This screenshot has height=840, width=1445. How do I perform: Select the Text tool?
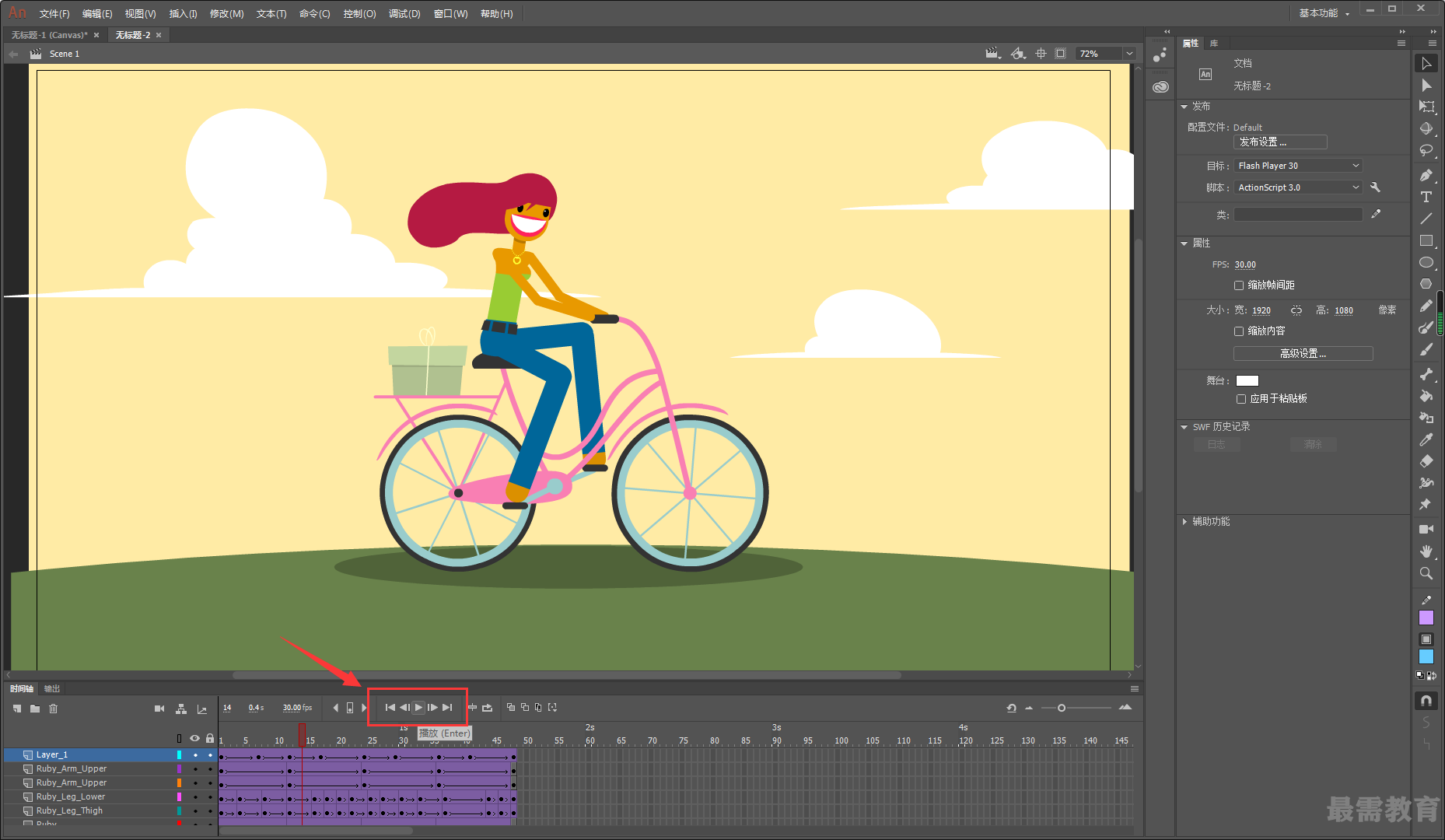1426,198
